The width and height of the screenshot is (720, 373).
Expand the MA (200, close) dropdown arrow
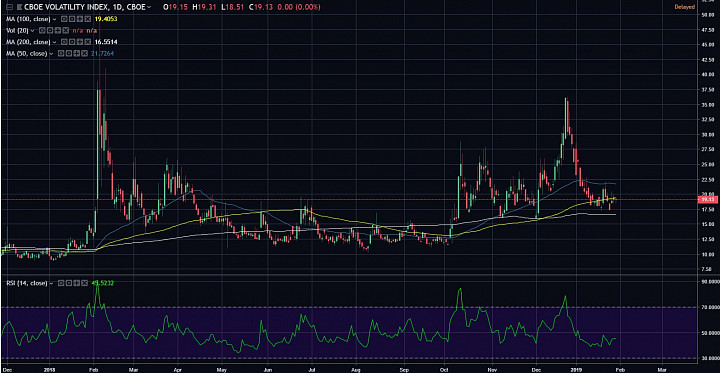(54, 42)
